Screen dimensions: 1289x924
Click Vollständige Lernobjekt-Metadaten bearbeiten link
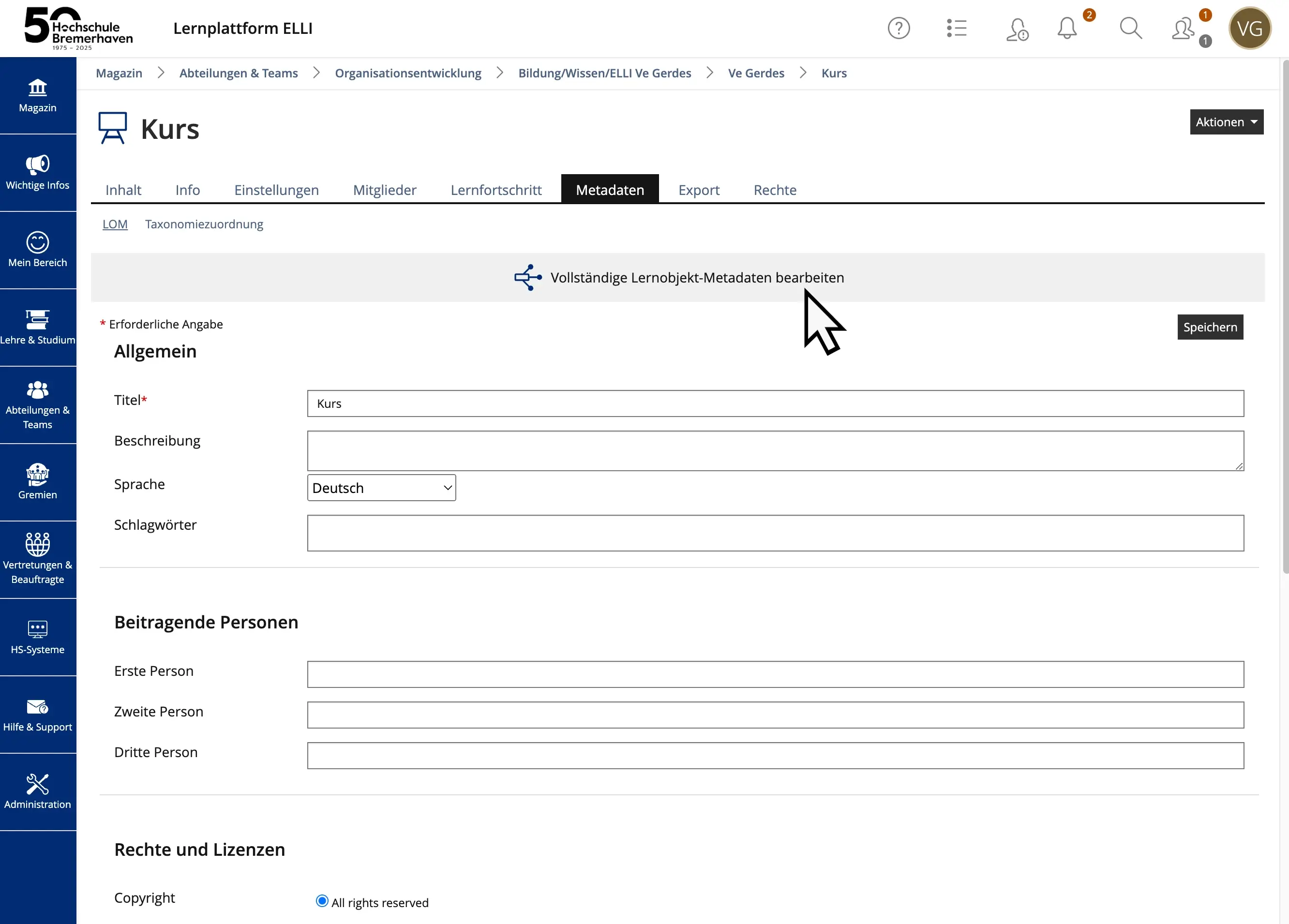pos(697,278)
